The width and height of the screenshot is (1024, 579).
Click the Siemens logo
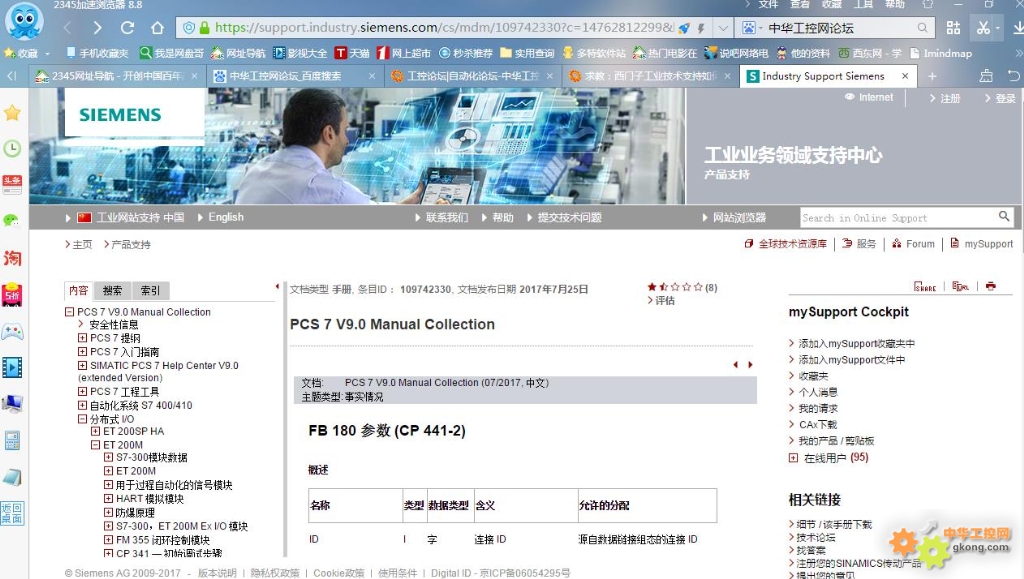tap(120, 115)
